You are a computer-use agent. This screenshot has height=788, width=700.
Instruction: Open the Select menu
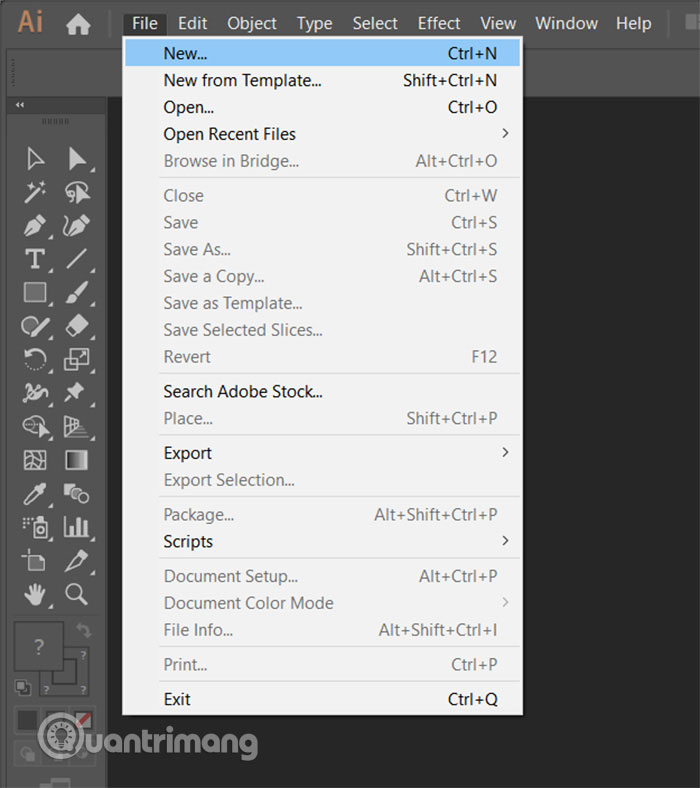[x=375, y=23]
